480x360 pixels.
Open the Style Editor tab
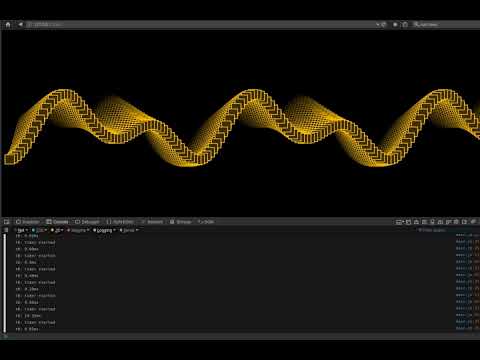tap(120, 222)
